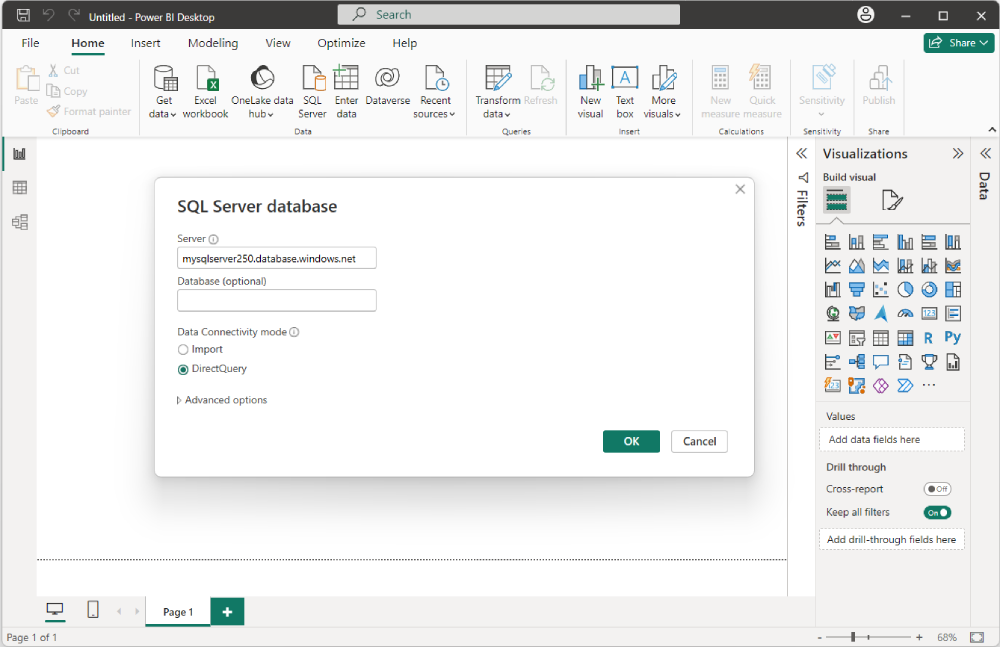Viewport: 1000px width, 647px height.
Task: Select the Q&A speech bubble visual
Action: [x=881, y=362]
